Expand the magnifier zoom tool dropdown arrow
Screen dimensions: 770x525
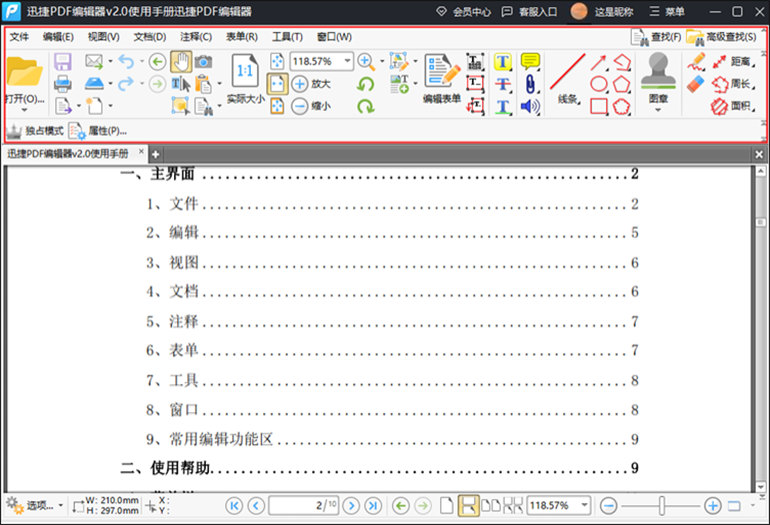click(x=382, y=61)
